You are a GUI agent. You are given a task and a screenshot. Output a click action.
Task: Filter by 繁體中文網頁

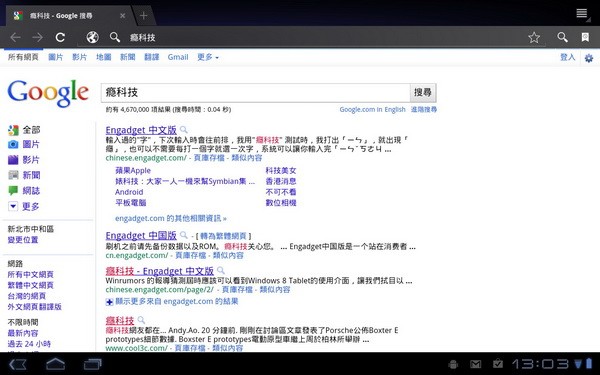(31, 285)
